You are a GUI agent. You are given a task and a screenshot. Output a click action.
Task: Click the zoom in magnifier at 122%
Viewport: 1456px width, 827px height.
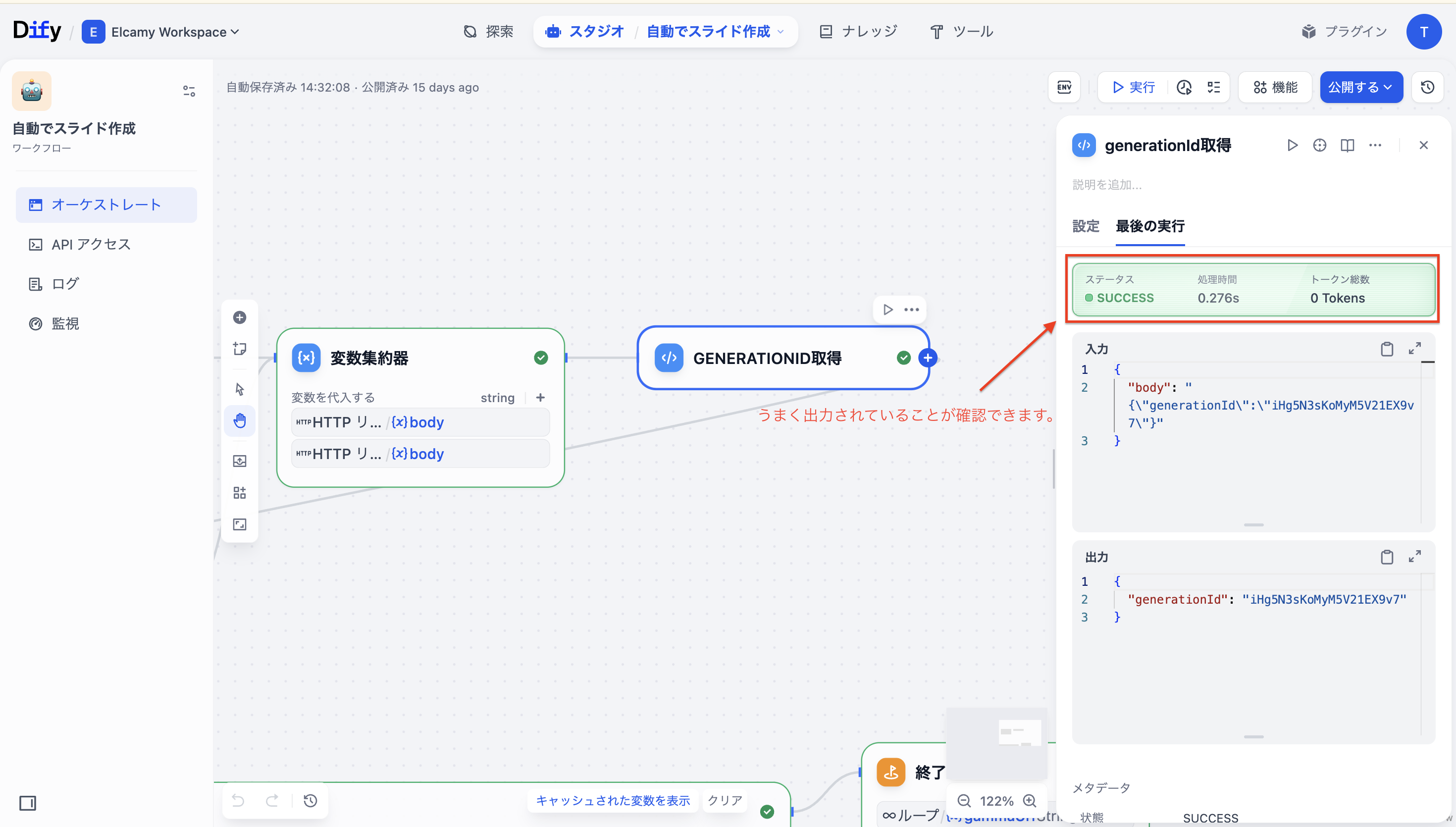pyautogui.click(x=1030, y=800)
